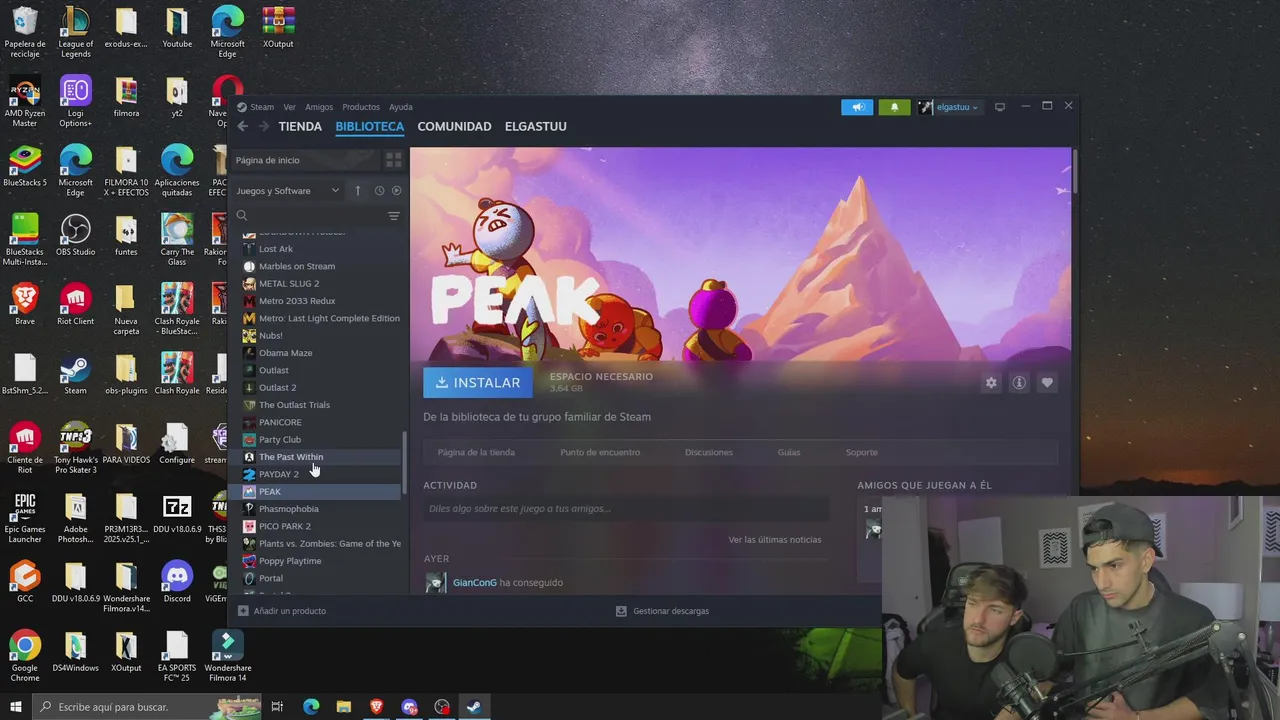
Task: Switch to the library grid collections view icon
Action: pyautogui.click(x=394, y=160)
